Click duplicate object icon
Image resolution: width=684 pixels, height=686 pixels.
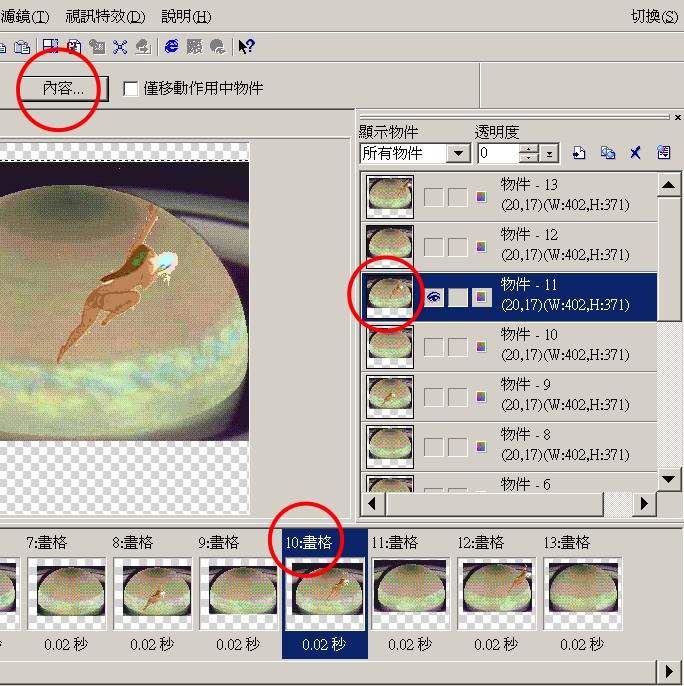pyautogui.click(x=607, y=153)
